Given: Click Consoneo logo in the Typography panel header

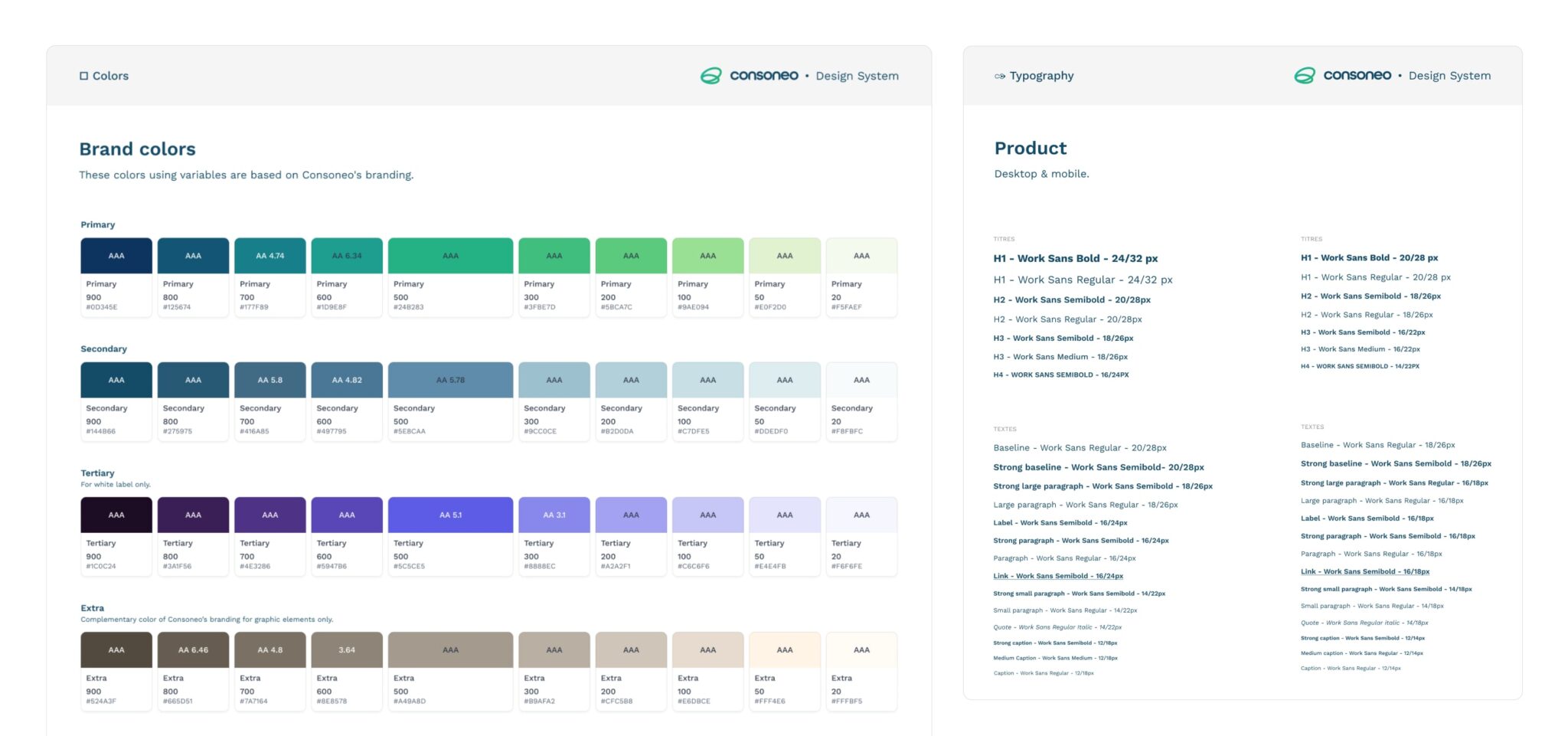Looking at the screenshot, I should pyautogui.click(x=1342, y=75).
